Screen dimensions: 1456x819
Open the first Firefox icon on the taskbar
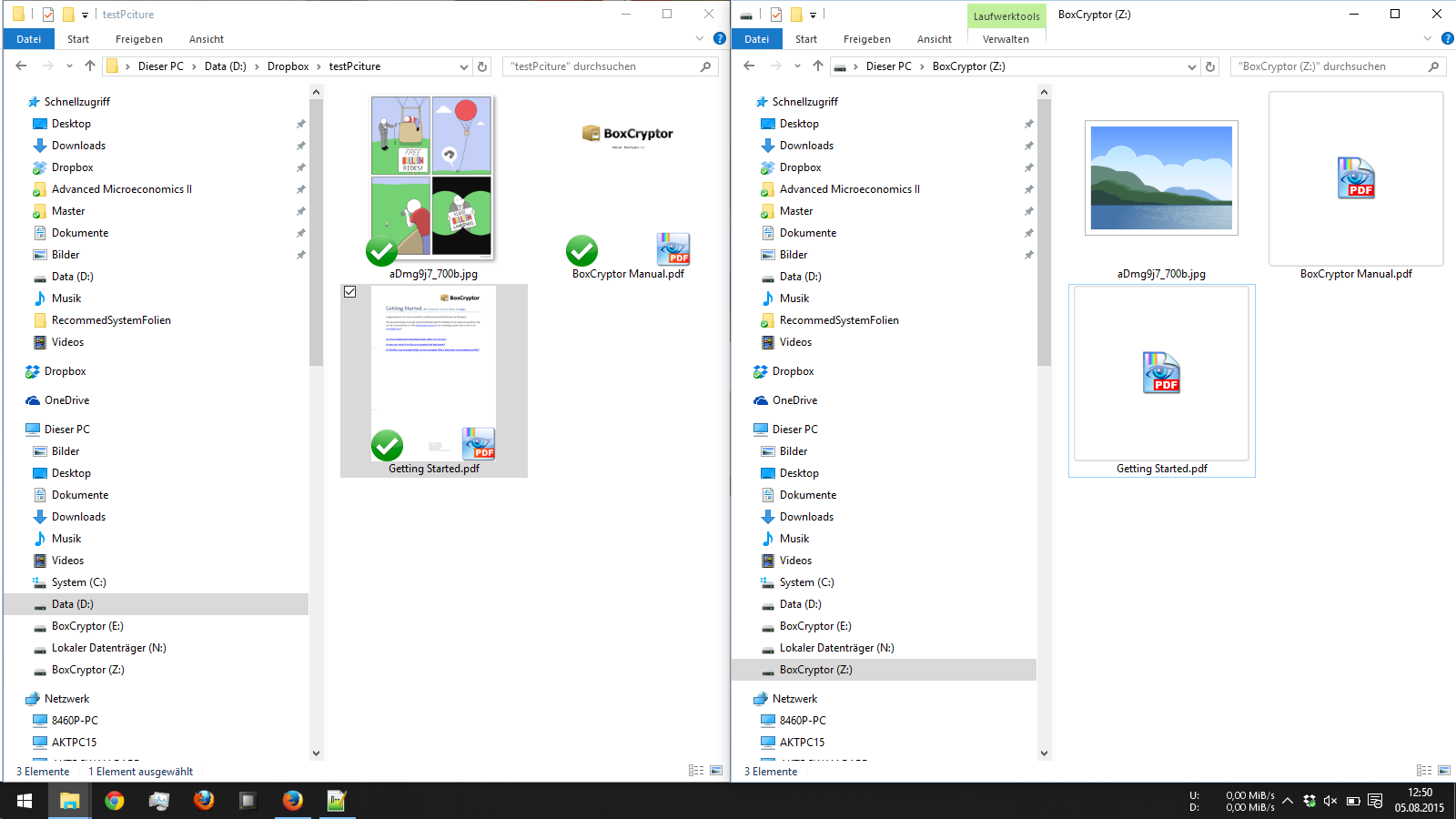[204, 801]
